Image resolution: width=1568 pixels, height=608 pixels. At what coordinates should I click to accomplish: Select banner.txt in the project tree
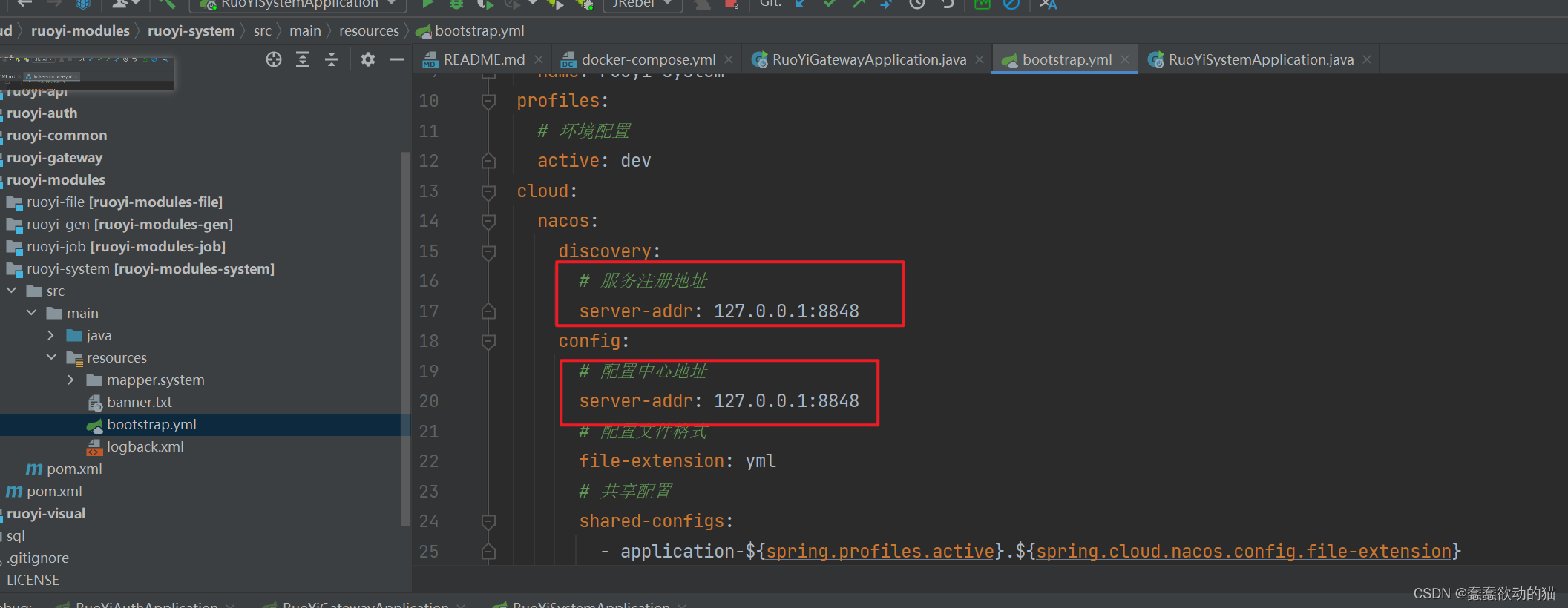coord(139,402)
